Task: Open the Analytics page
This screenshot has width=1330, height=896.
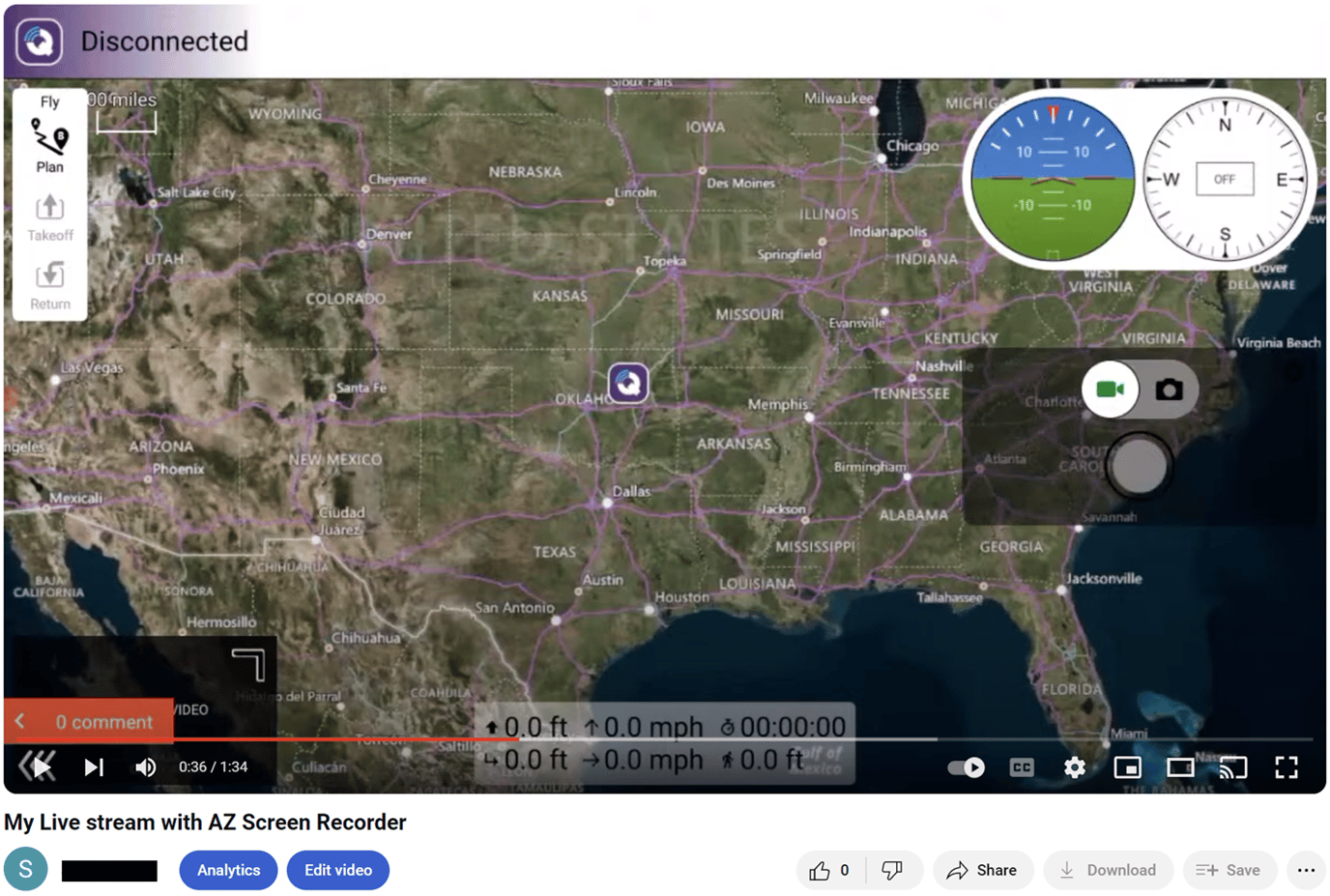Action: click(228, 869)
